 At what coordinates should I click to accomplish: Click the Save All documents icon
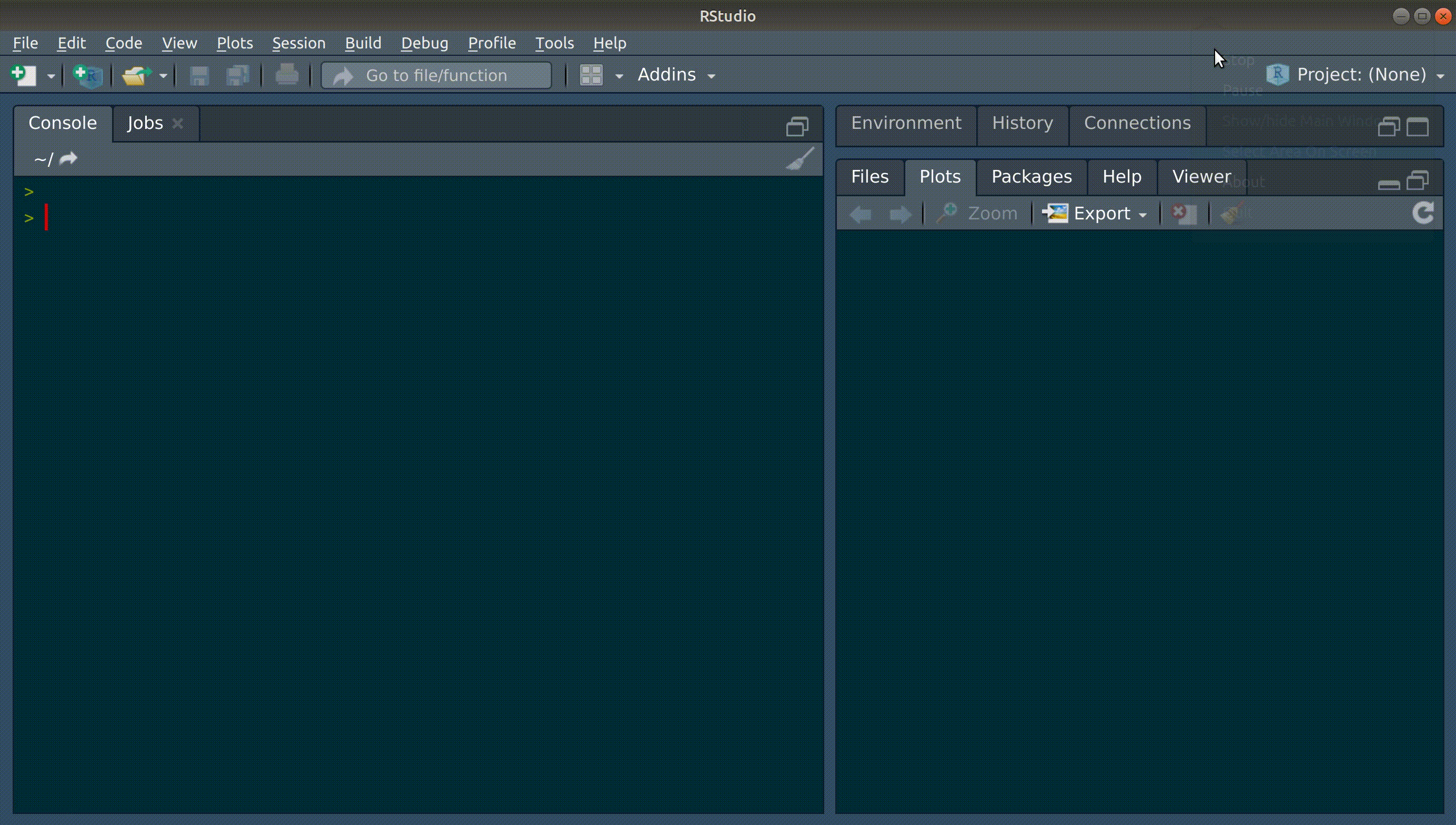pos(238,76)
